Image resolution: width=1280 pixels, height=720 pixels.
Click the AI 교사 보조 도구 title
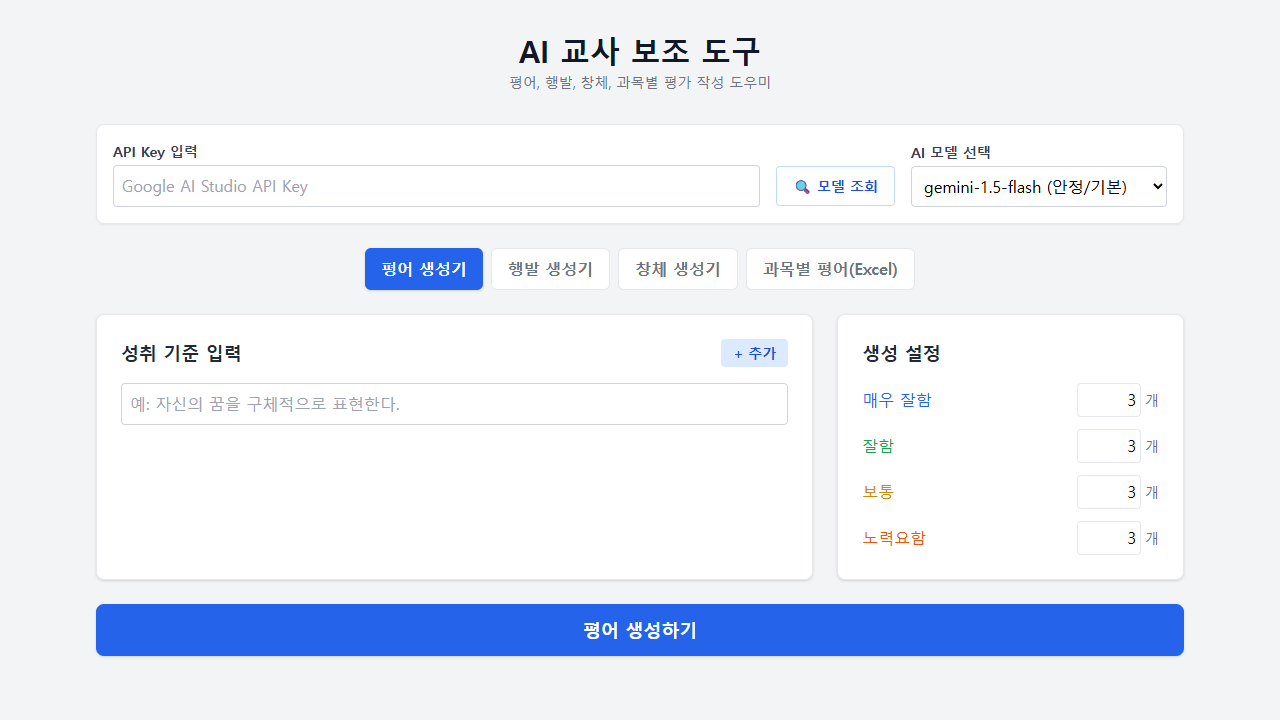click(x=640, y=51)
